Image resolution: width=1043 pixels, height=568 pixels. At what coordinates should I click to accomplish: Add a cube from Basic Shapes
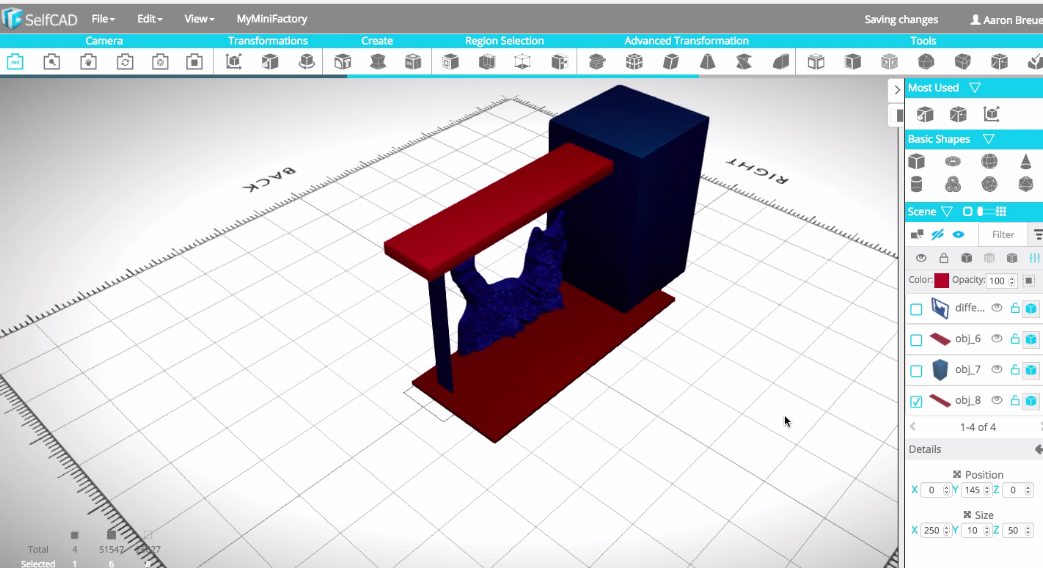pyautogui.click(x=917, y=162)
